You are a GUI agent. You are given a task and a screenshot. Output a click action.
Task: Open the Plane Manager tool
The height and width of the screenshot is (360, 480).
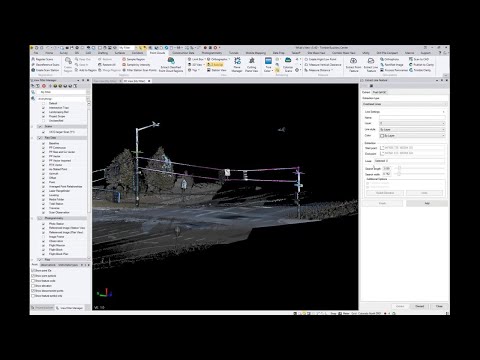(237, 65)
